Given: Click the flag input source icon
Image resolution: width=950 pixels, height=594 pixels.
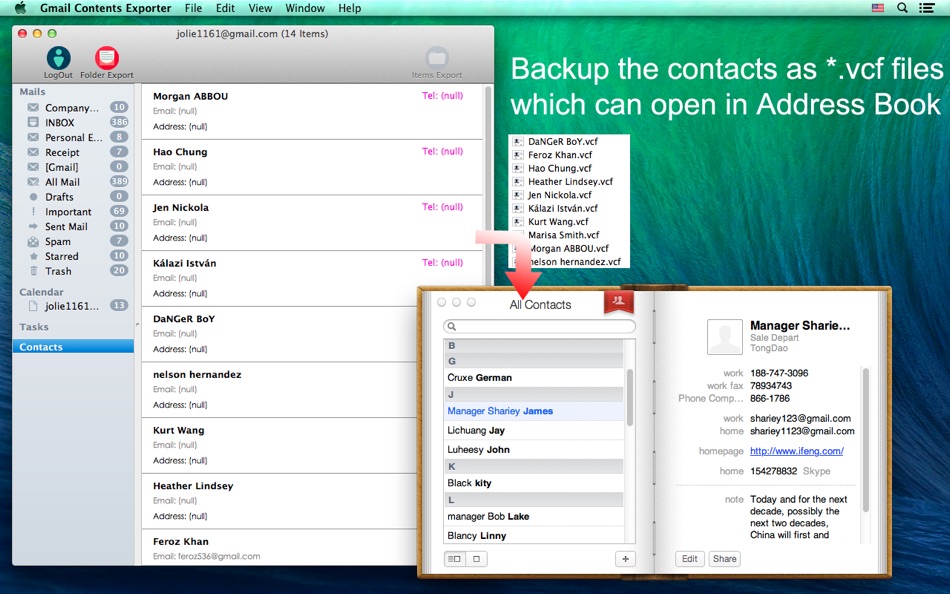Looking at the screenshot, I should (x=878, y=8).
